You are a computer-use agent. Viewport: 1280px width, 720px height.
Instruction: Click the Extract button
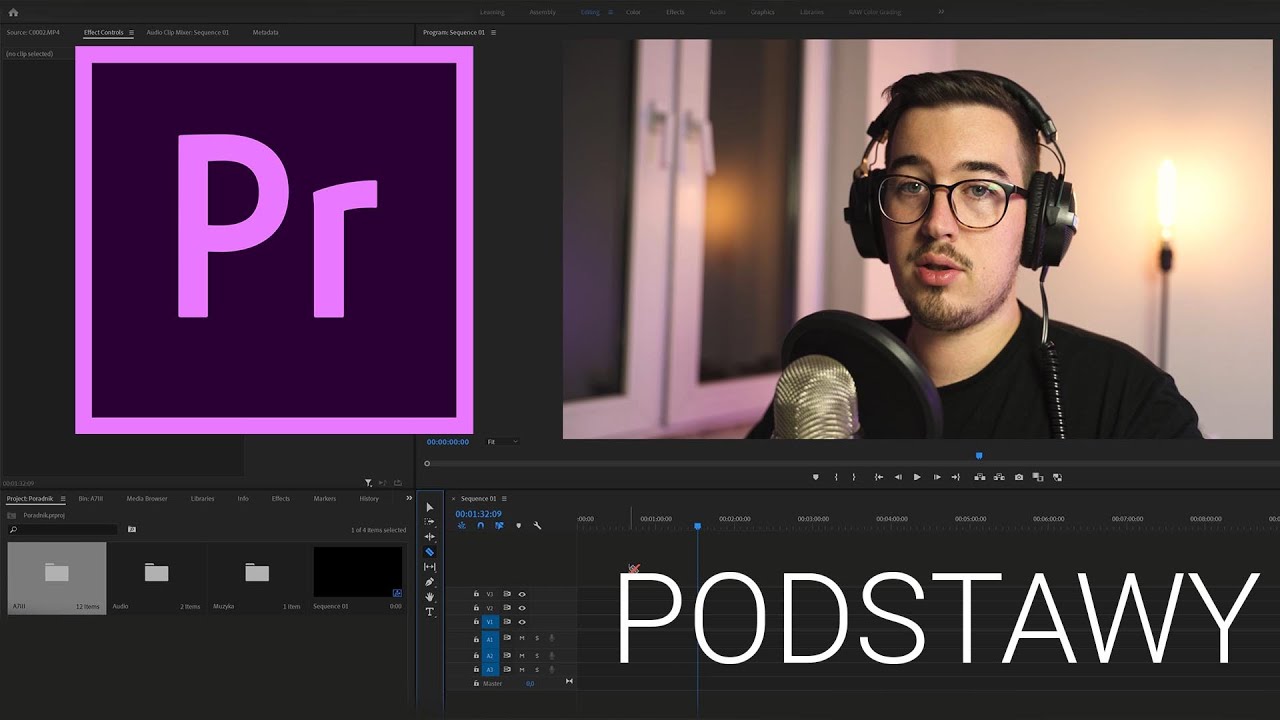pyautogui.click(x=999, y=477)
